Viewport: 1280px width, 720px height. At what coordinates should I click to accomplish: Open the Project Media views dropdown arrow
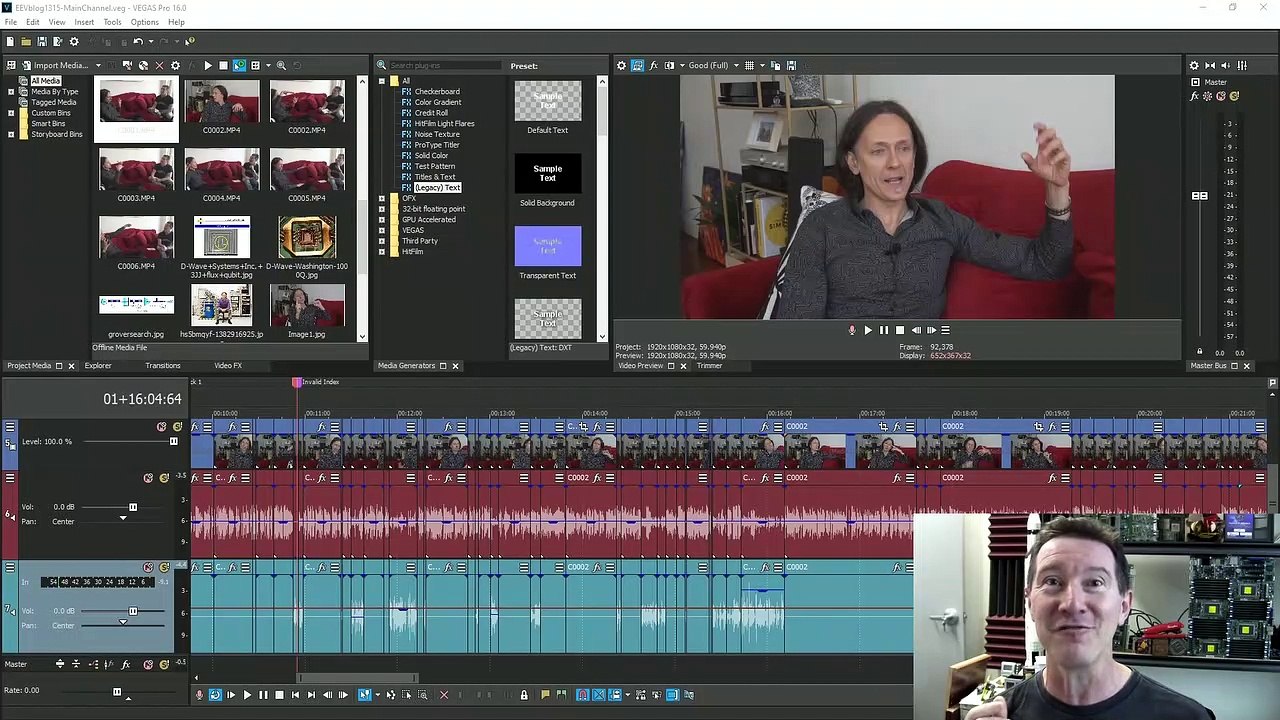pyautogui.click(x=266, y=66)
